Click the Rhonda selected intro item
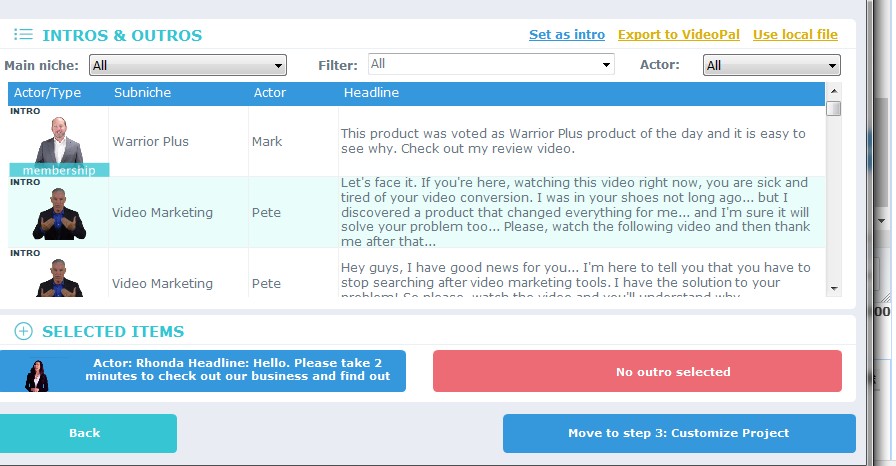Screen dimensions: 896x466 coord(203,370)
